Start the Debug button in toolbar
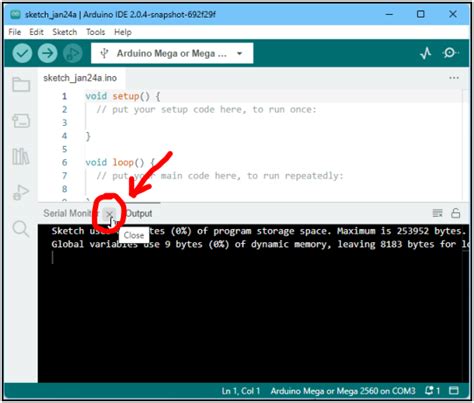This screenshot has height=403, width=474. point(73,53)
